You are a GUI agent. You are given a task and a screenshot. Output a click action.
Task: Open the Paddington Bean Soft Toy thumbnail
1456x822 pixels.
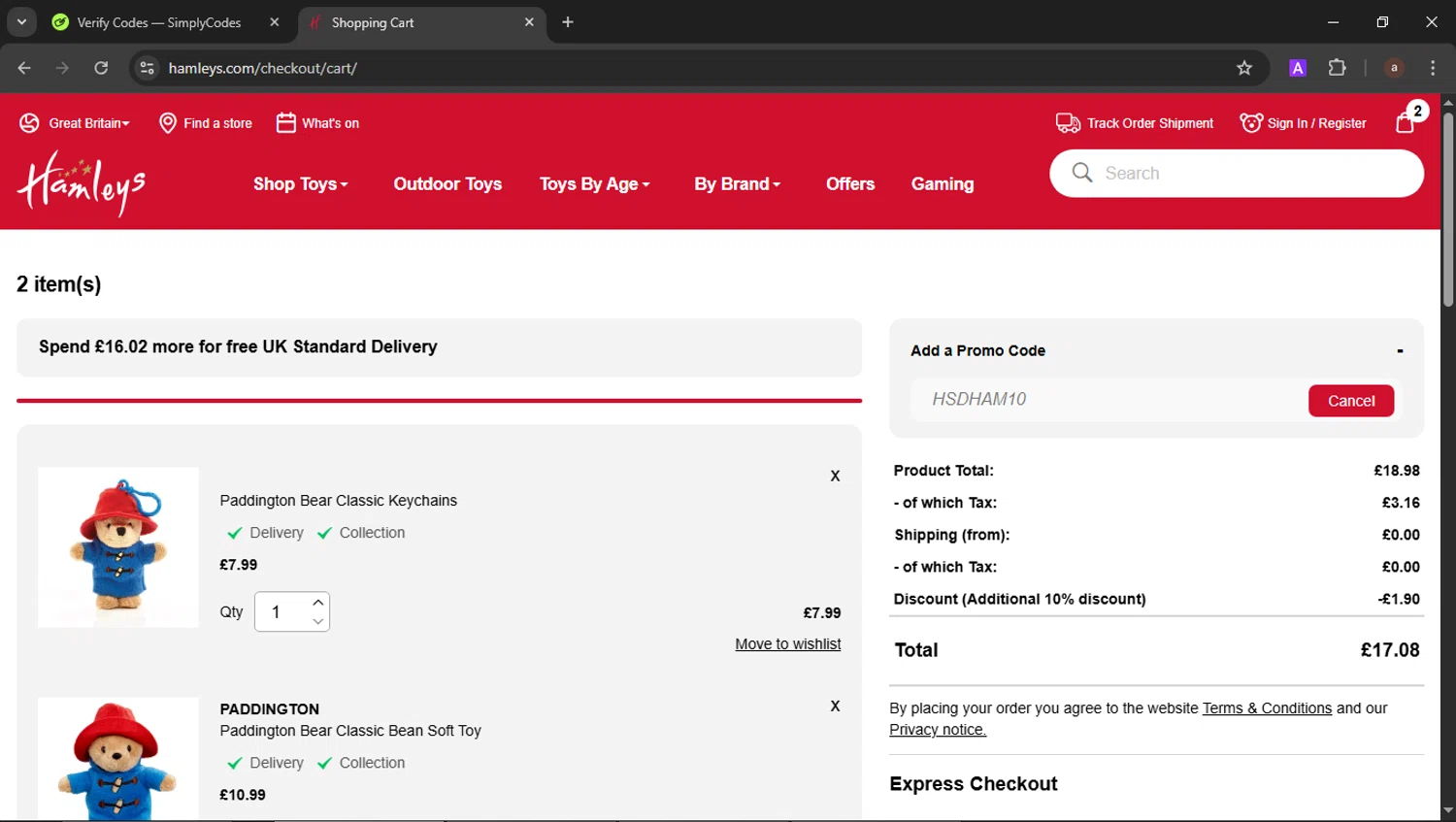[x=118, y=758]
